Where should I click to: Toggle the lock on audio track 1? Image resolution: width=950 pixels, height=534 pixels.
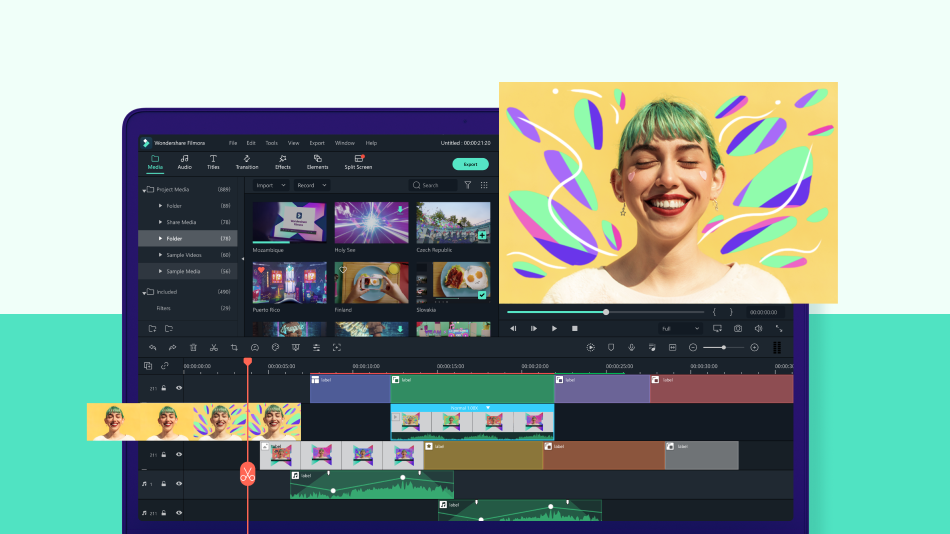click(x=164, y=484)
